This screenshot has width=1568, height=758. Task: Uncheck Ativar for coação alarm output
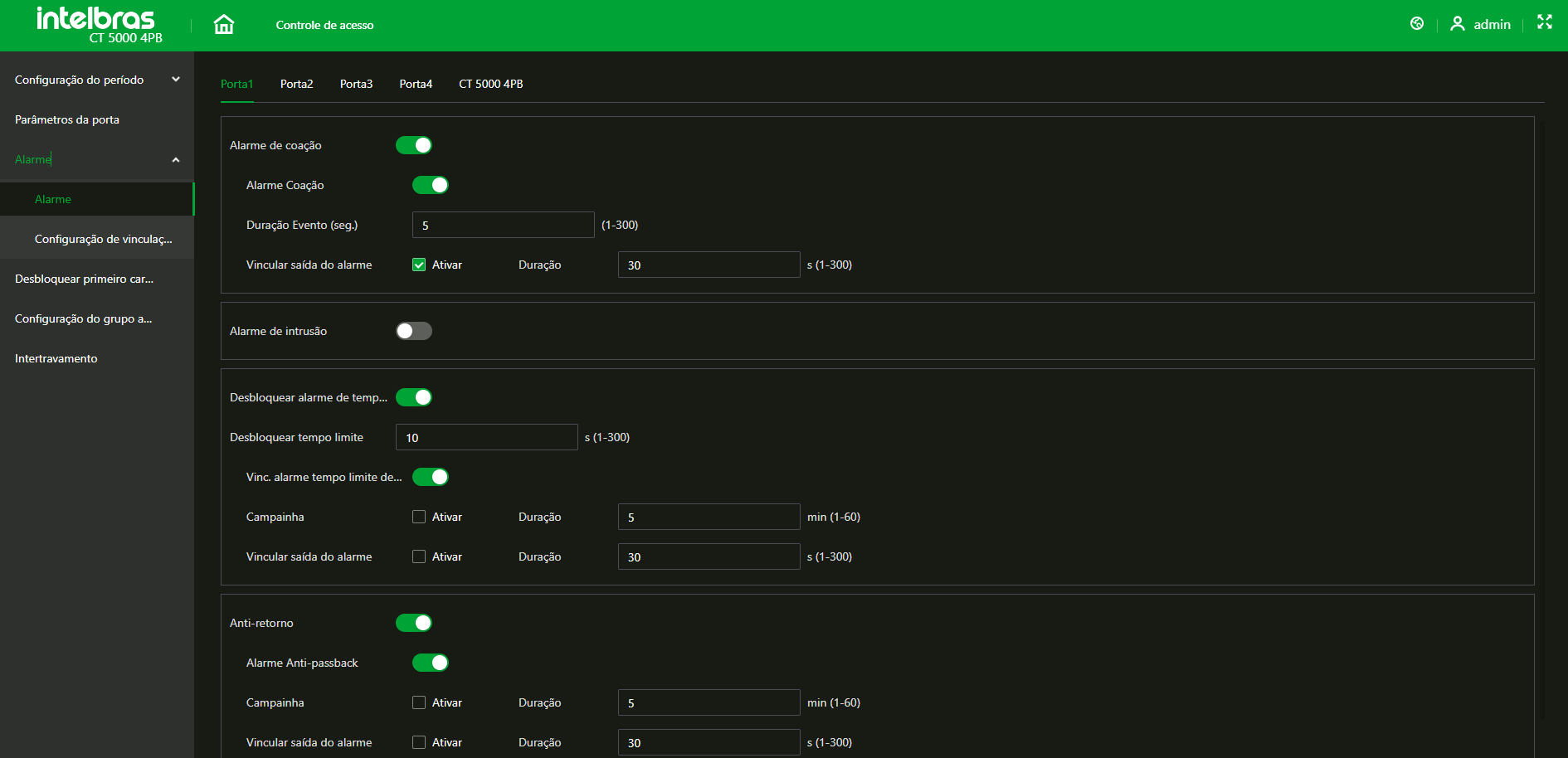(x=419, y=265)
